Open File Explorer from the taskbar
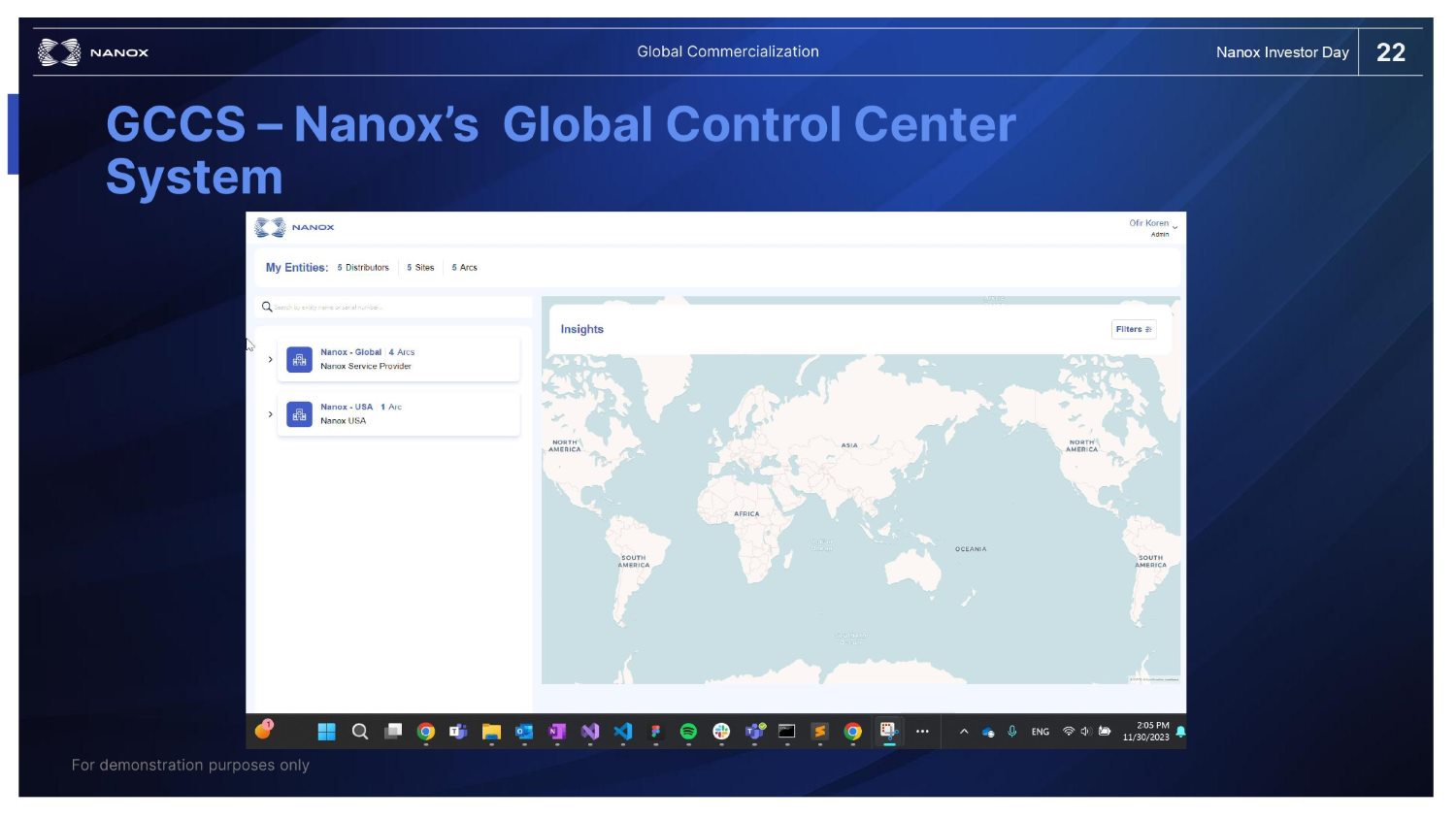 [x=491, y=733]
